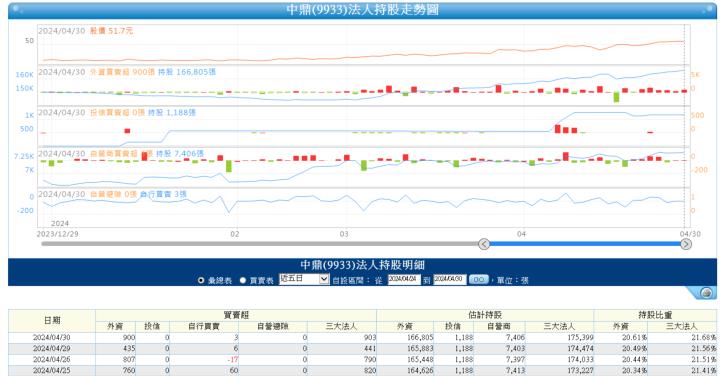Click the 投信 header under 買賣超
Image resolution: width=720 pixels, height=376 pixels.
point(152,326)
